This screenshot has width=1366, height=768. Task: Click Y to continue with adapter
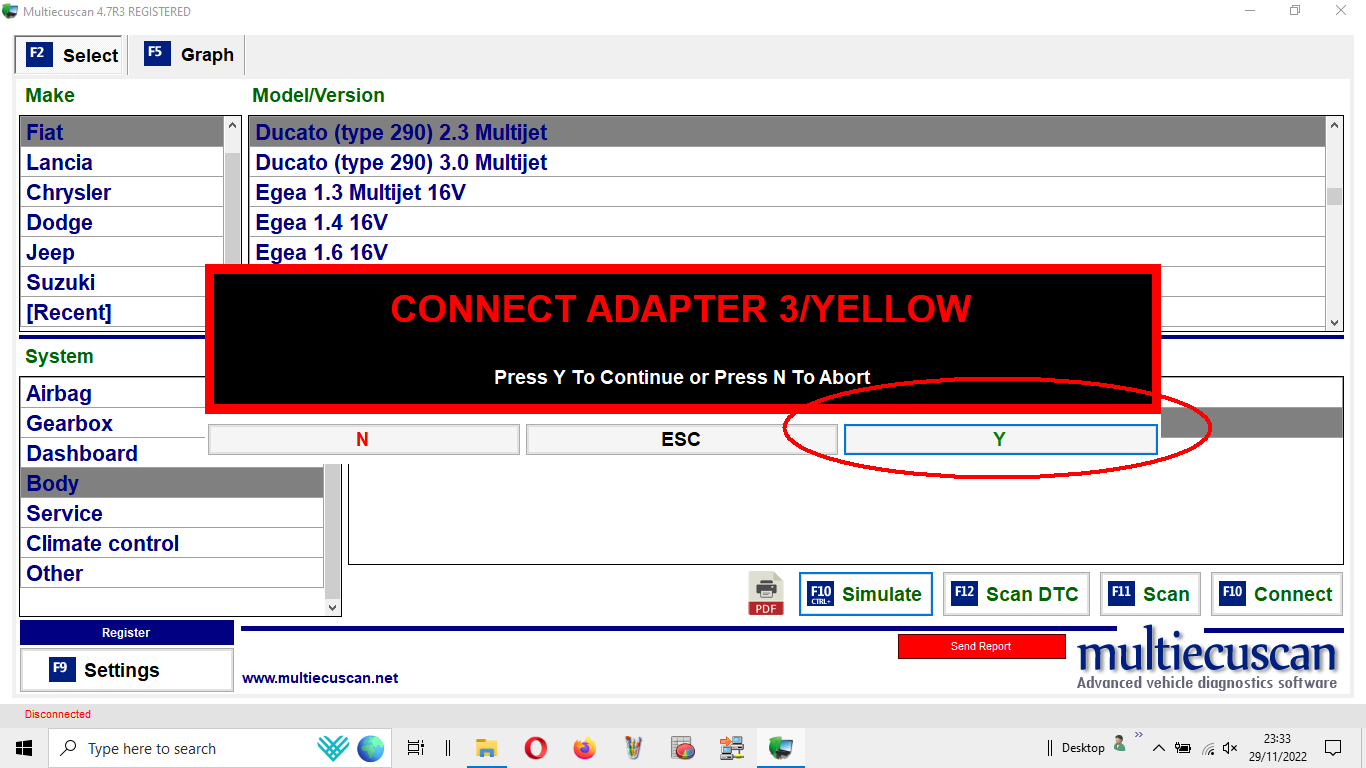[1000, 439]
